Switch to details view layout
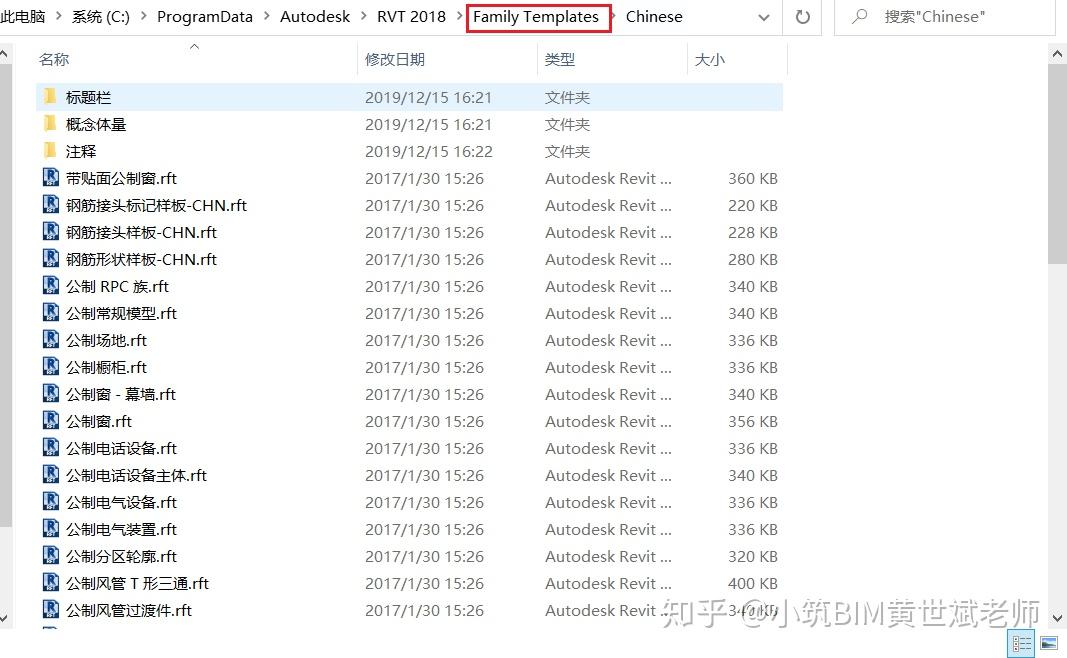The height and width of the screenshot is (658, 1067). click(x=1021, y=643)
